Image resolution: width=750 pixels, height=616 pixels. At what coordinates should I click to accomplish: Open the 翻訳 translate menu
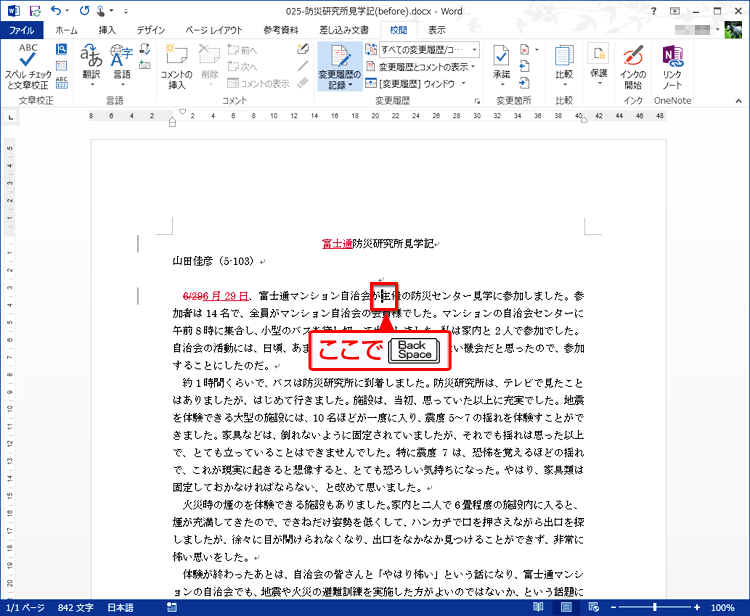pyautogui.click(x=91, y=66)
